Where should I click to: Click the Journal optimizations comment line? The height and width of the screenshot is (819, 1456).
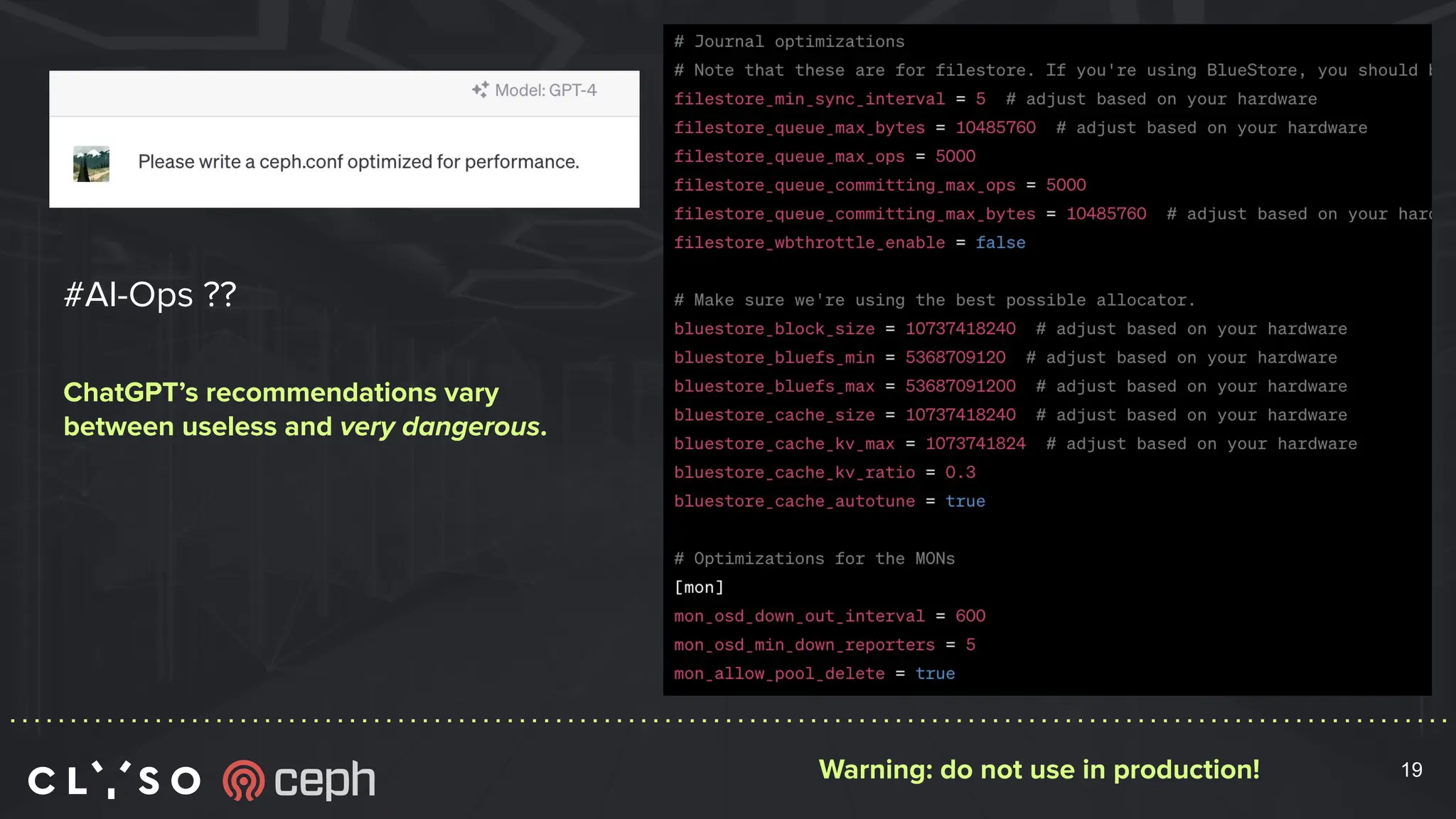click(789, 41)
